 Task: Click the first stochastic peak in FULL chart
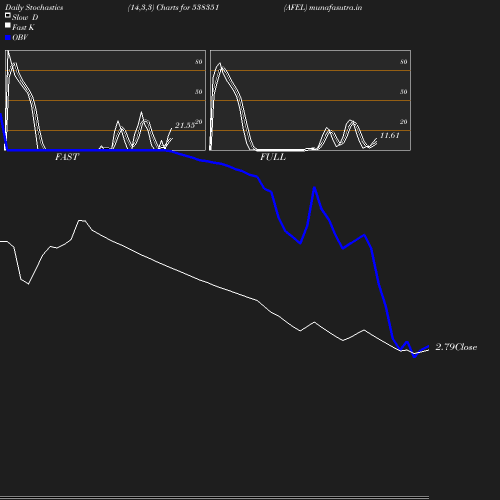220,64
